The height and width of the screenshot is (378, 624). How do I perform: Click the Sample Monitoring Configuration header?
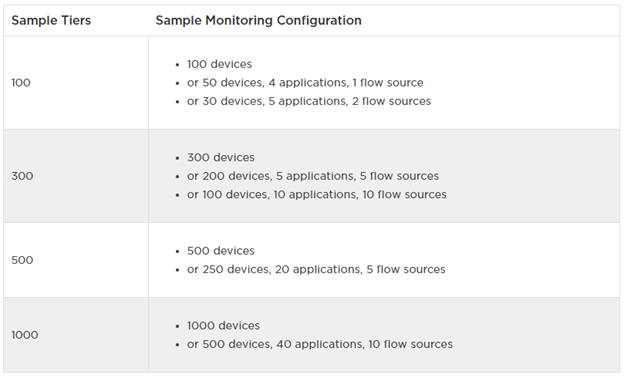[258, 20]
